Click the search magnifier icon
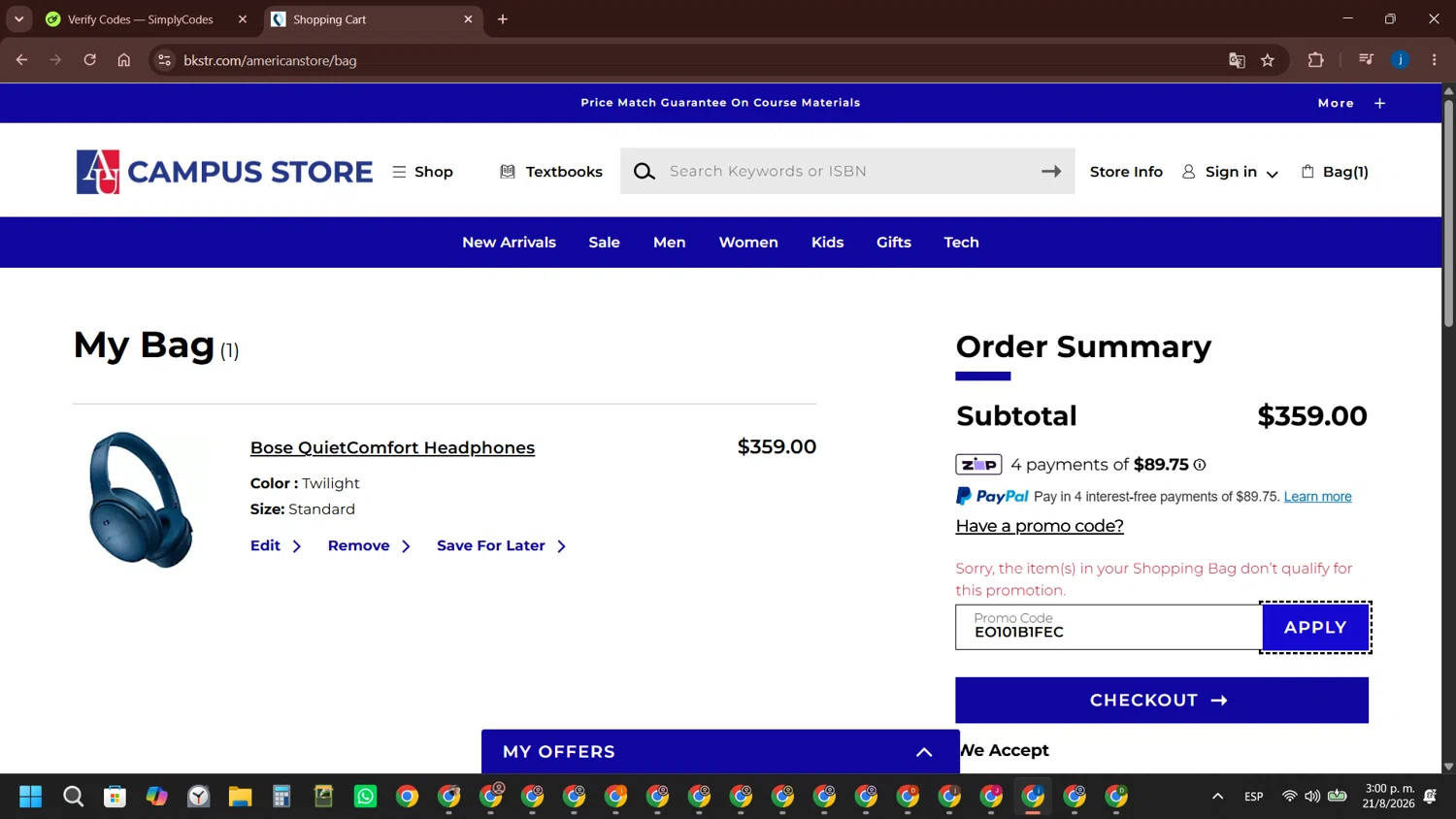 click(x=644, y=172)
